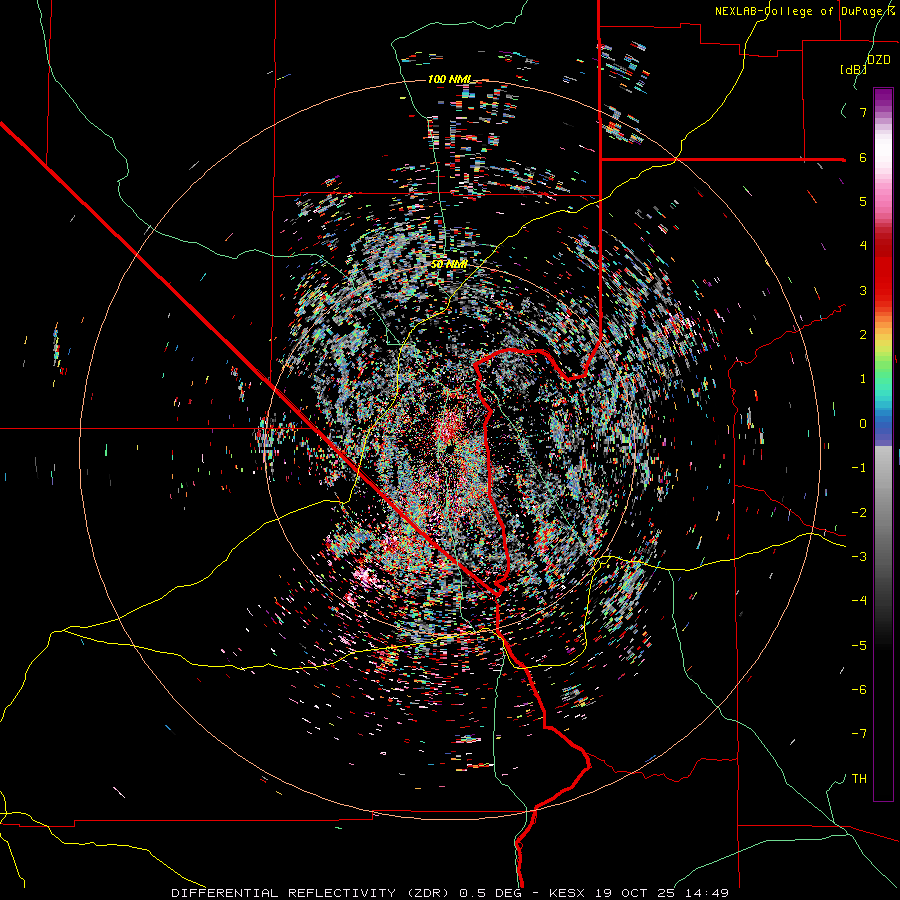The image size is (900, 900).
Task: Select the 1 tick label on the scale
Action: [x=863, y=379]
